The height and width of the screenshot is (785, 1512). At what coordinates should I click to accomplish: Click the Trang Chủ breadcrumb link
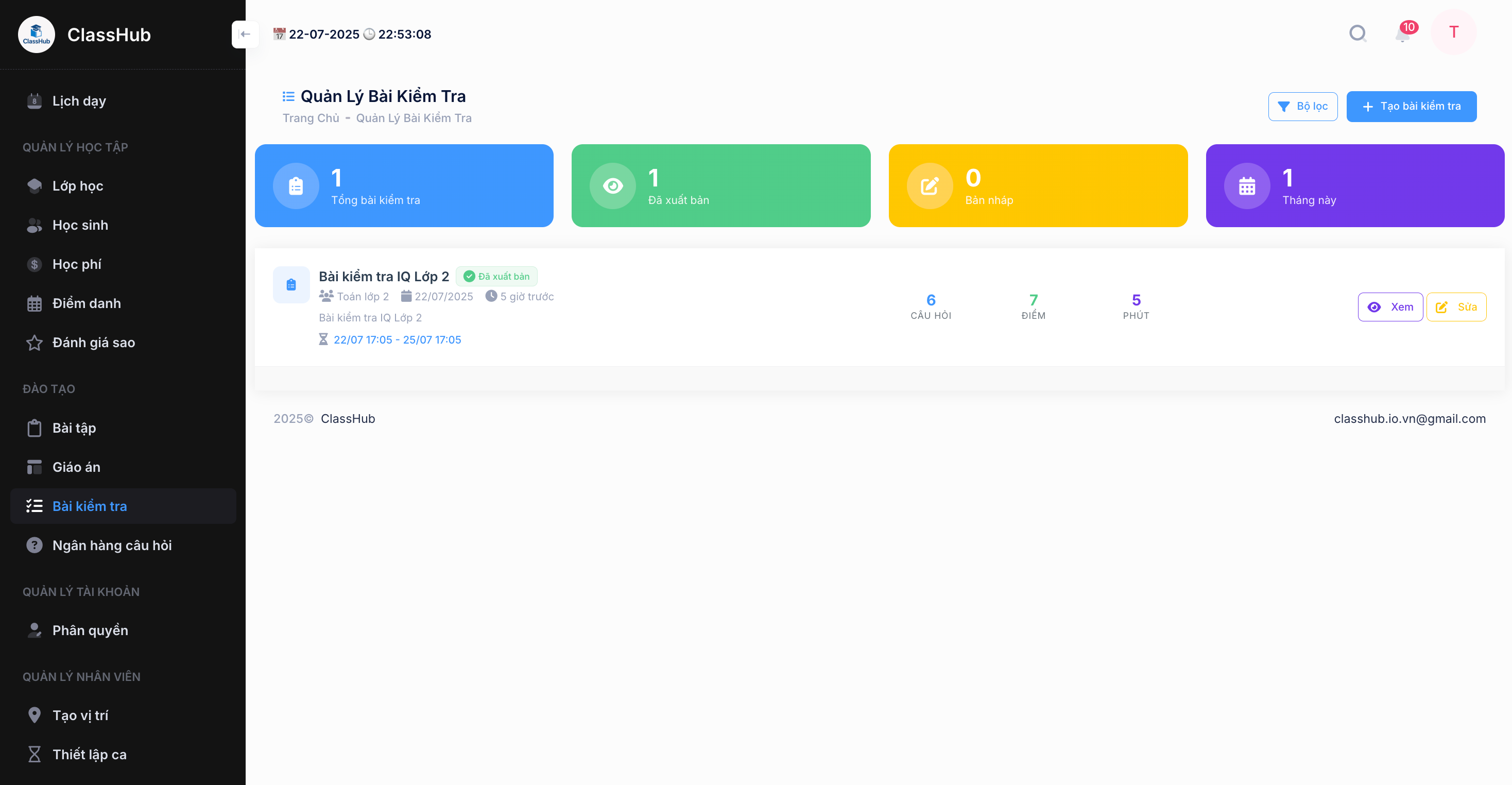(x=311, y=118)
